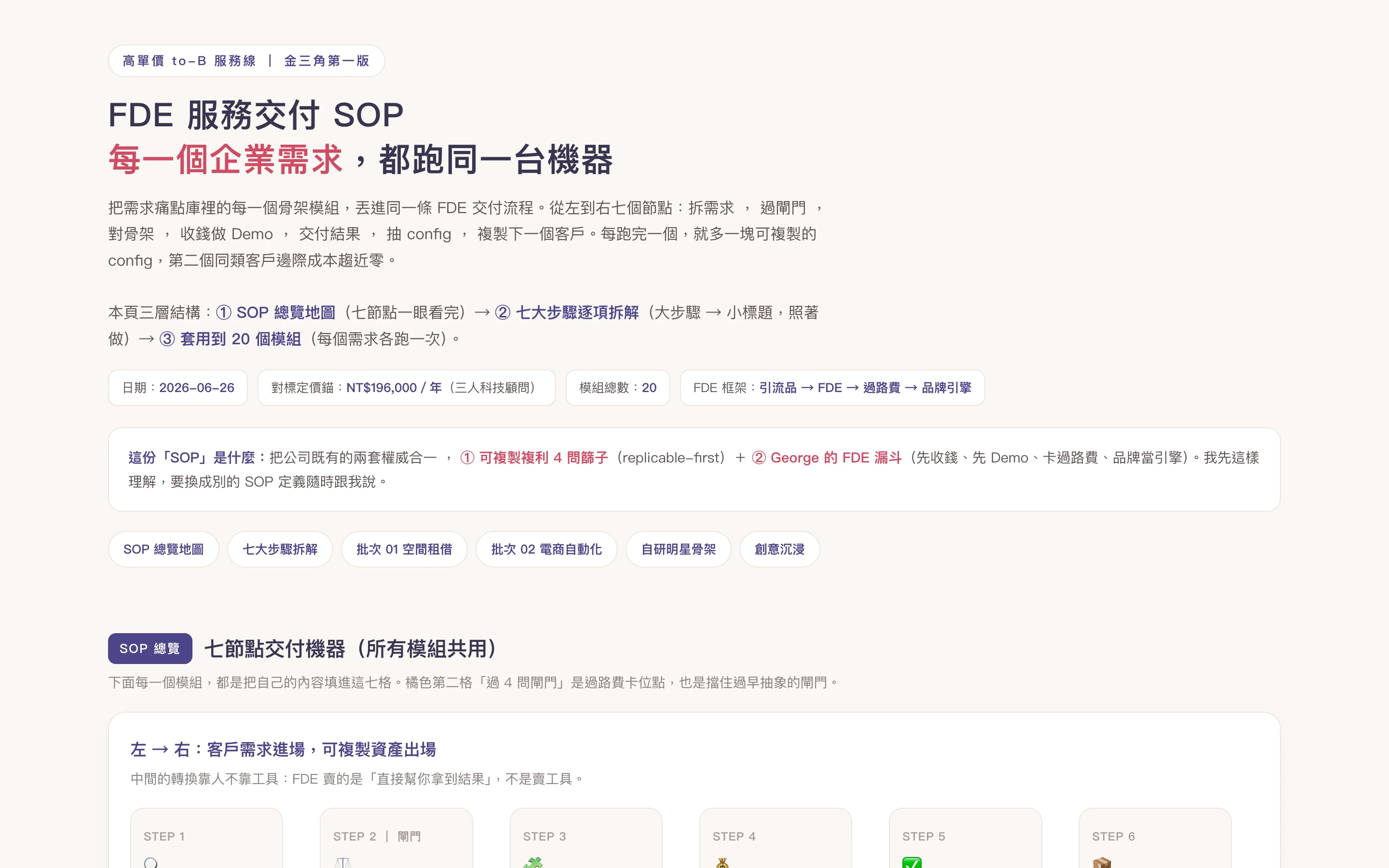Image resolution: width=1389 pixels, height=868 pixels.
Task: Click the 創意沉浸 navigation pill
Action: [x=779, y=549]
